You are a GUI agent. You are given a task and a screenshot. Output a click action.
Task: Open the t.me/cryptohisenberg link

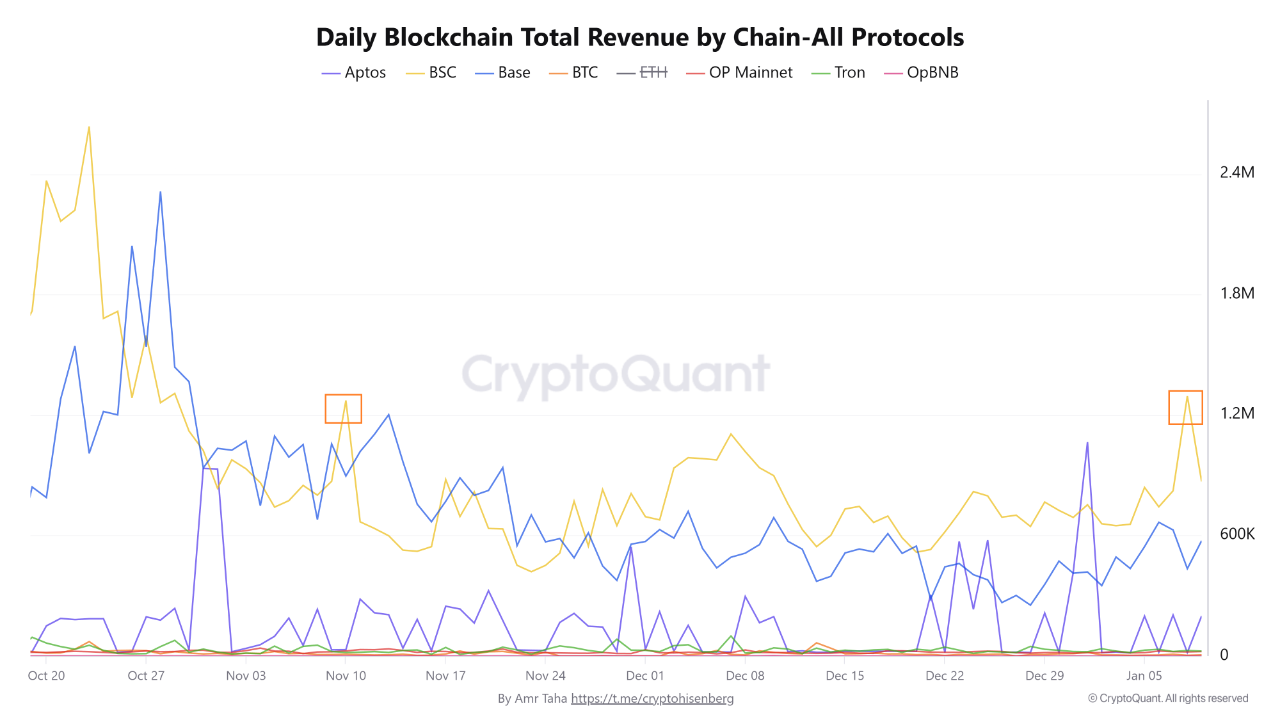(652, 699)
